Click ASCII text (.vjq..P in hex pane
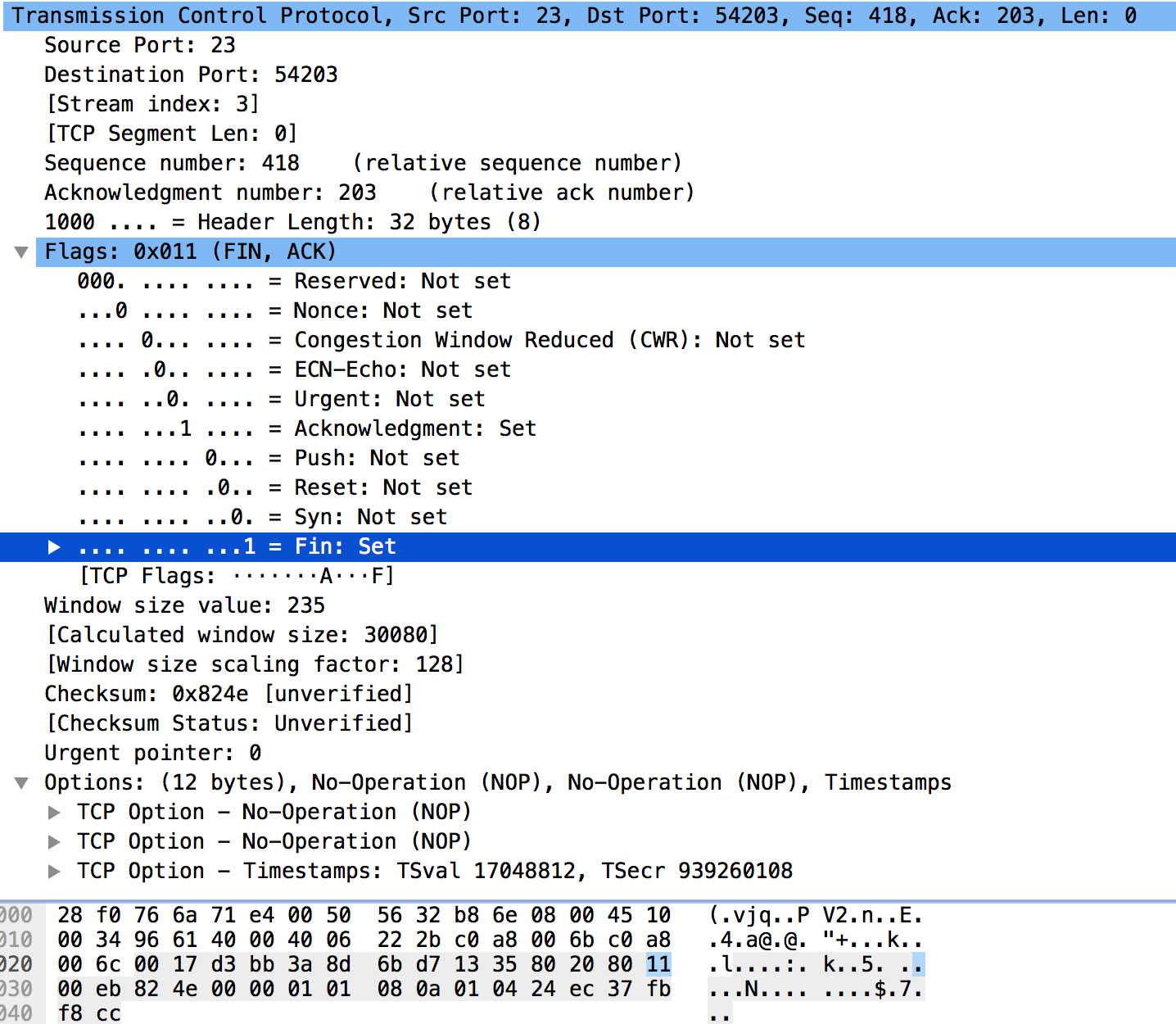This screenshot has width=1176, height=1024. [759, 915]
